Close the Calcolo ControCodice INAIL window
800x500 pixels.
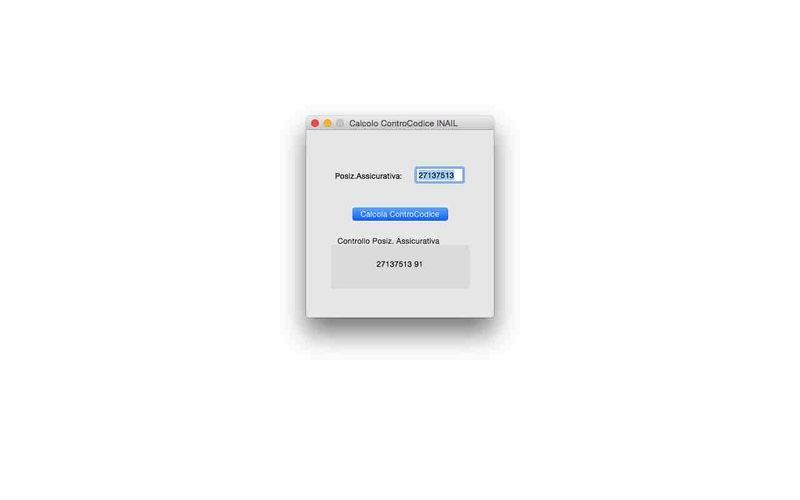pos(315,123)
